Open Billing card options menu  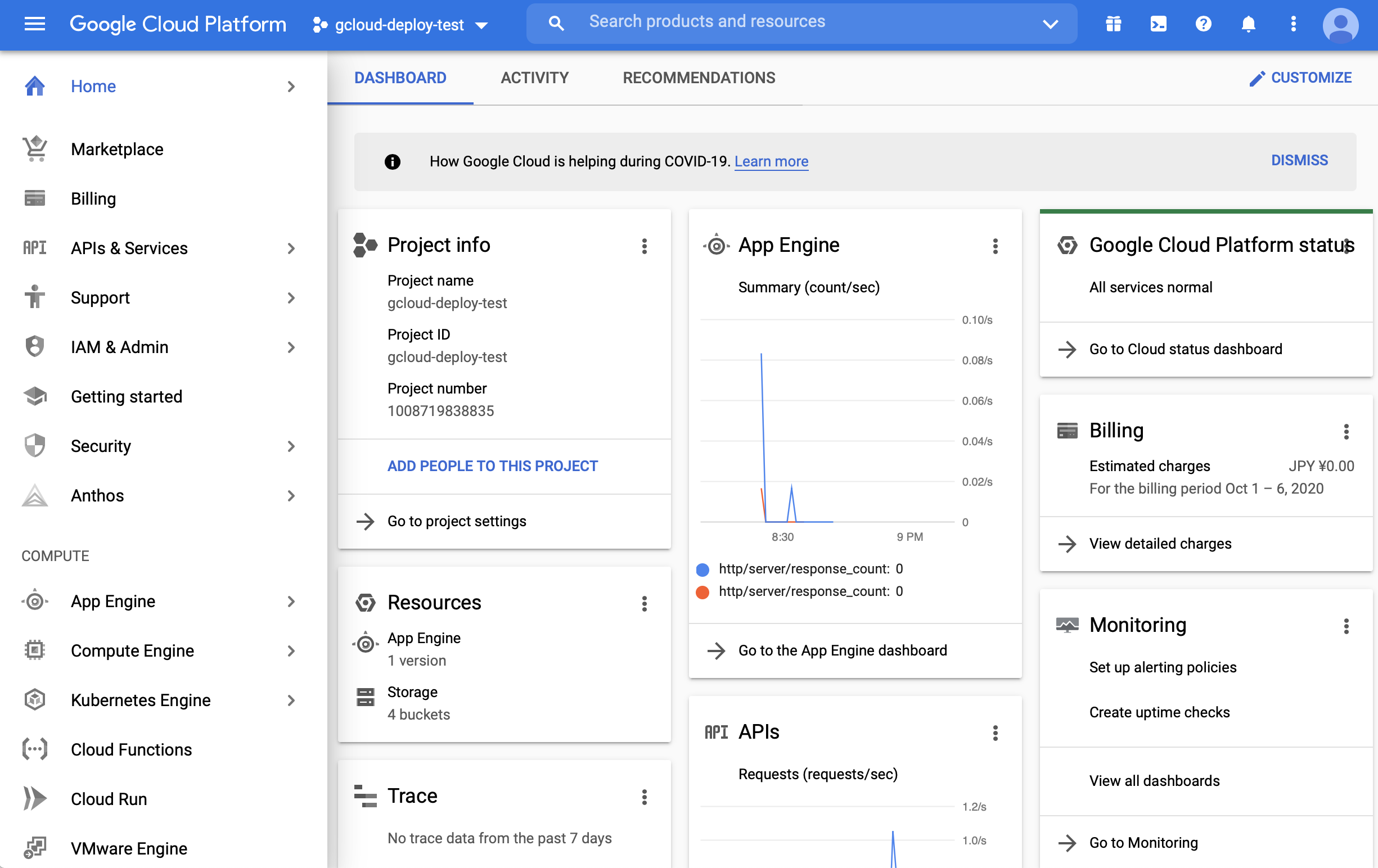[x=1346, y=432]
